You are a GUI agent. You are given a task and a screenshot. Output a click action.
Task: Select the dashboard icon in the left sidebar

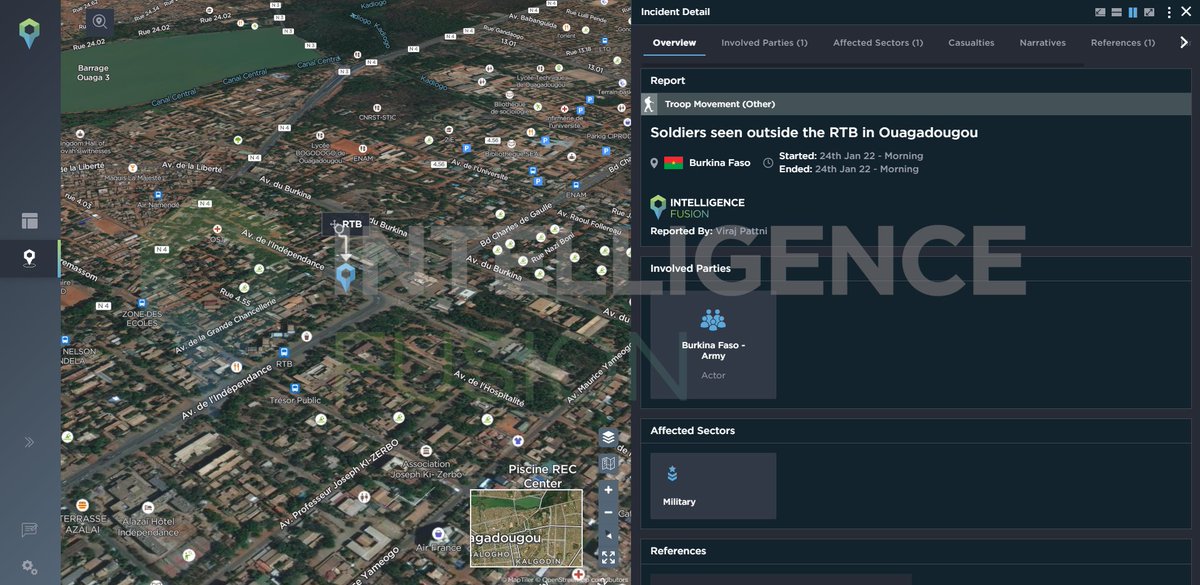(29, 220)
